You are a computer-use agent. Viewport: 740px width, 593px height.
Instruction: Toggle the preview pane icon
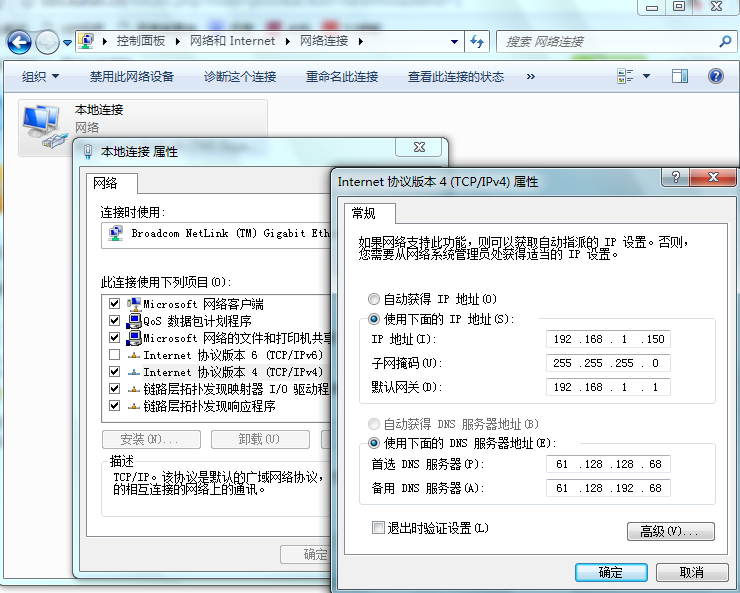[x=680, y=76]
